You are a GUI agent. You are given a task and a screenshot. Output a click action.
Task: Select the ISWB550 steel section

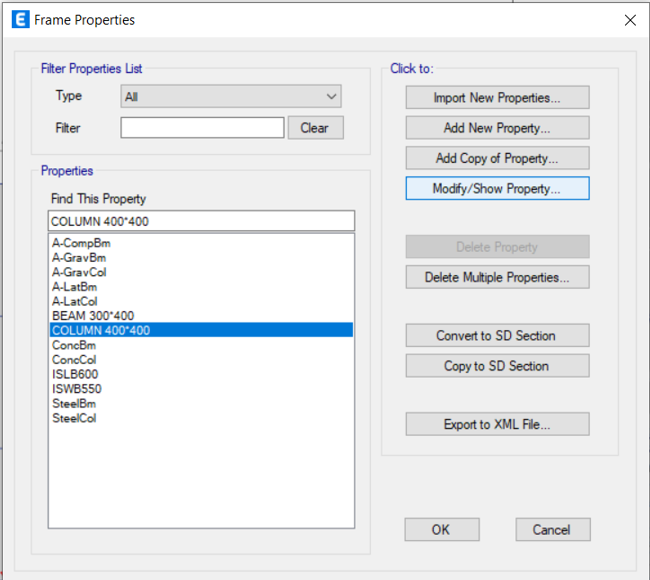click(77, 388)
